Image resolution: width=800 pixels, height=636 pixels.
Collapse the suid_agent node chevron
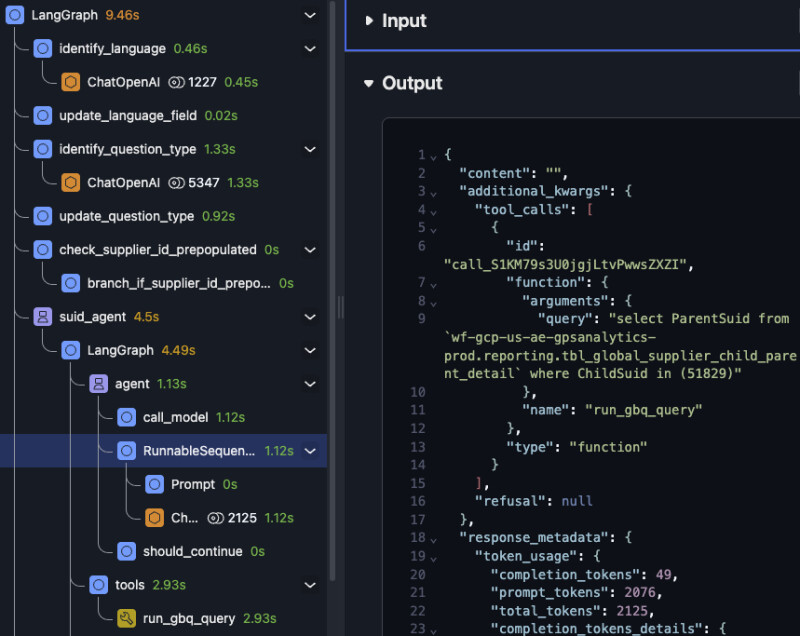(309, 316)
